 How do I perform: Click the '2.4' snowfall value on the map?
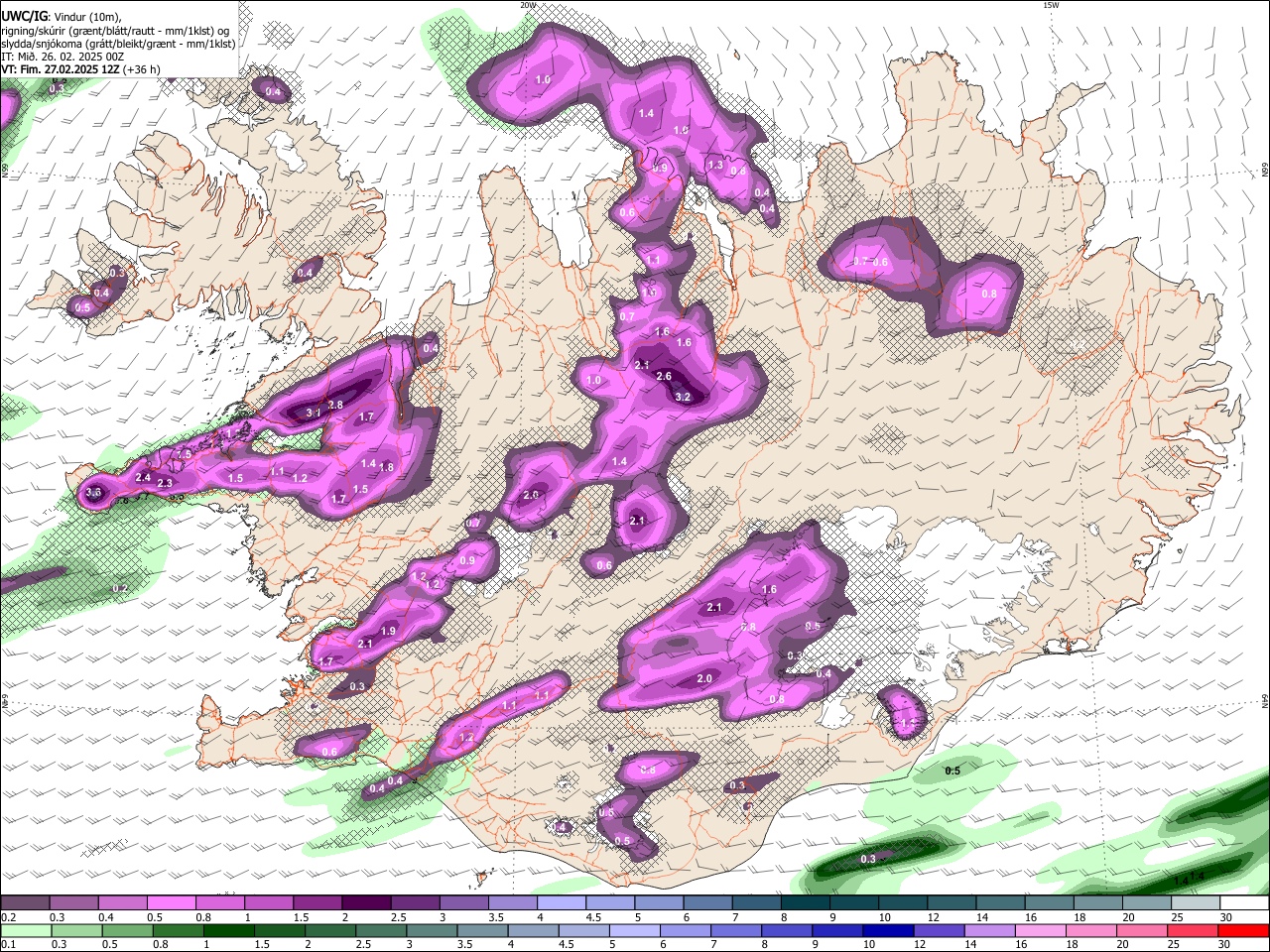click(143, 478)
